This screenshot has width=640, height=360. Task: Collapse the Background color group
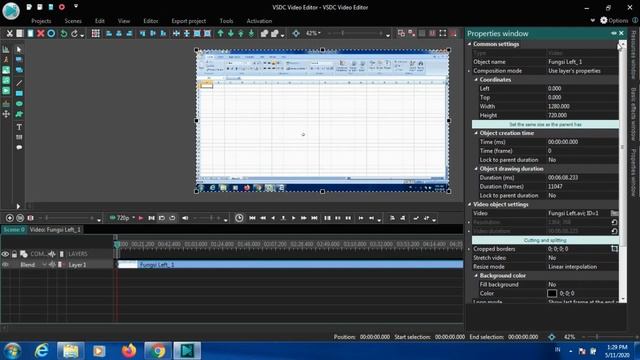point(476,276)
